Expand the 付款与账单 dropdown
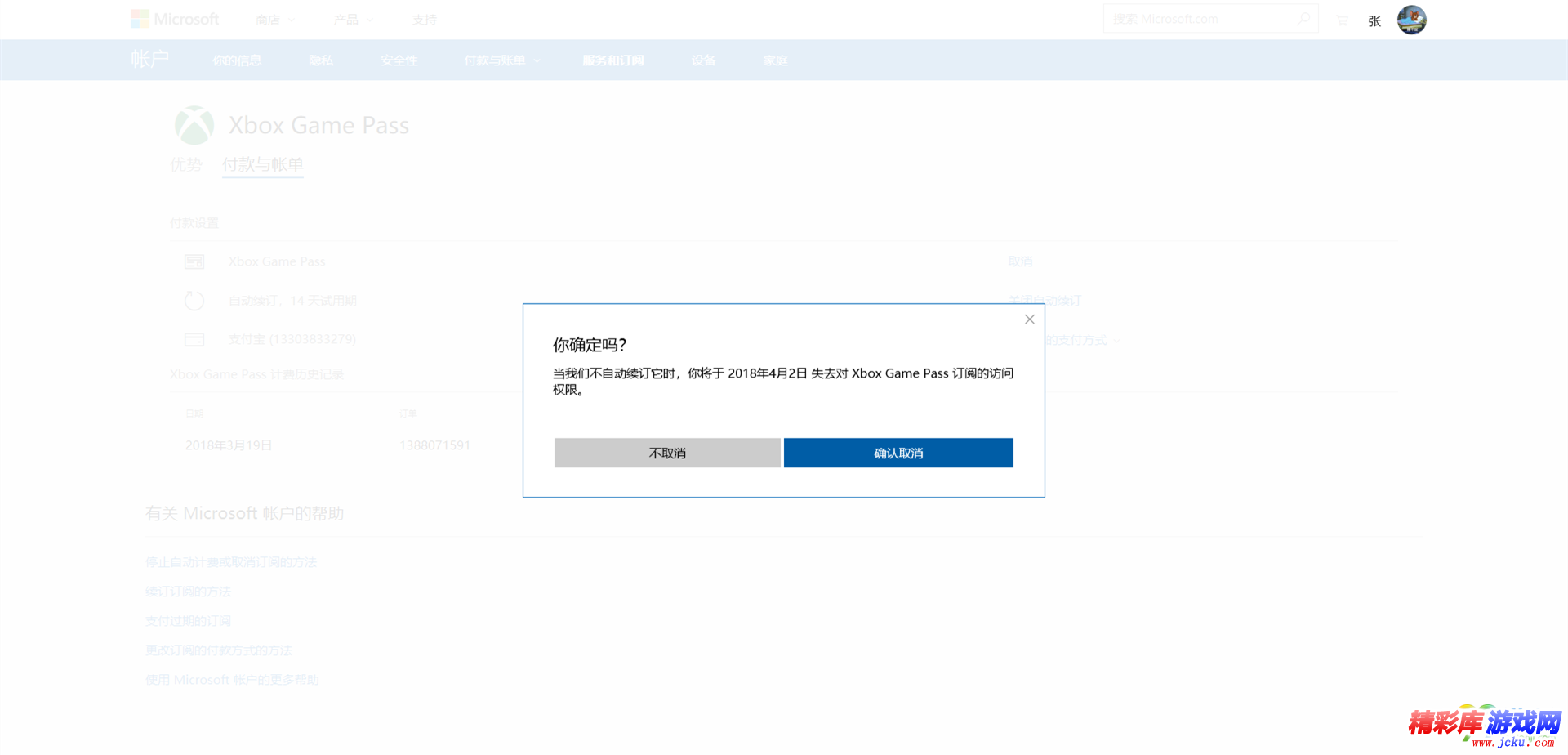 pos(502,60)
